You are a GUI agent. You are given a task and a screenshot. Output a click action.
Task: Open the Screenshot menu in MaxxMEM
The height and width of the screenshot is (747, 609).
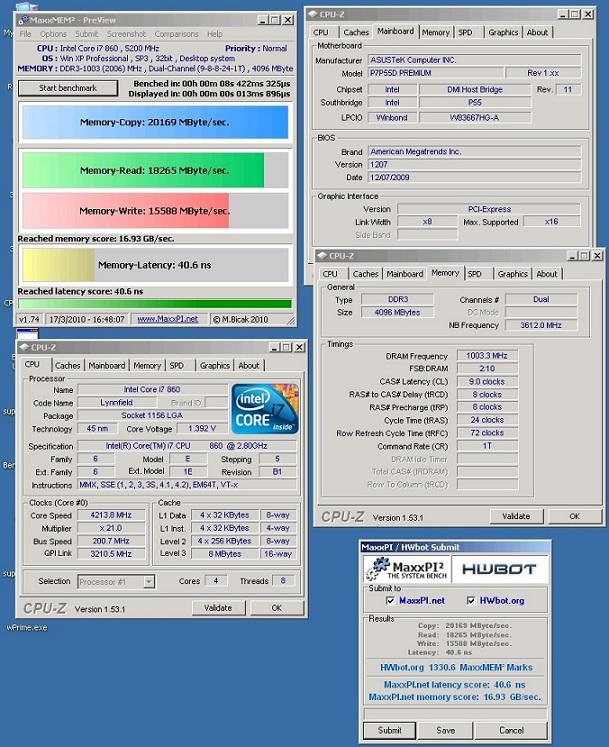point(126,34)
